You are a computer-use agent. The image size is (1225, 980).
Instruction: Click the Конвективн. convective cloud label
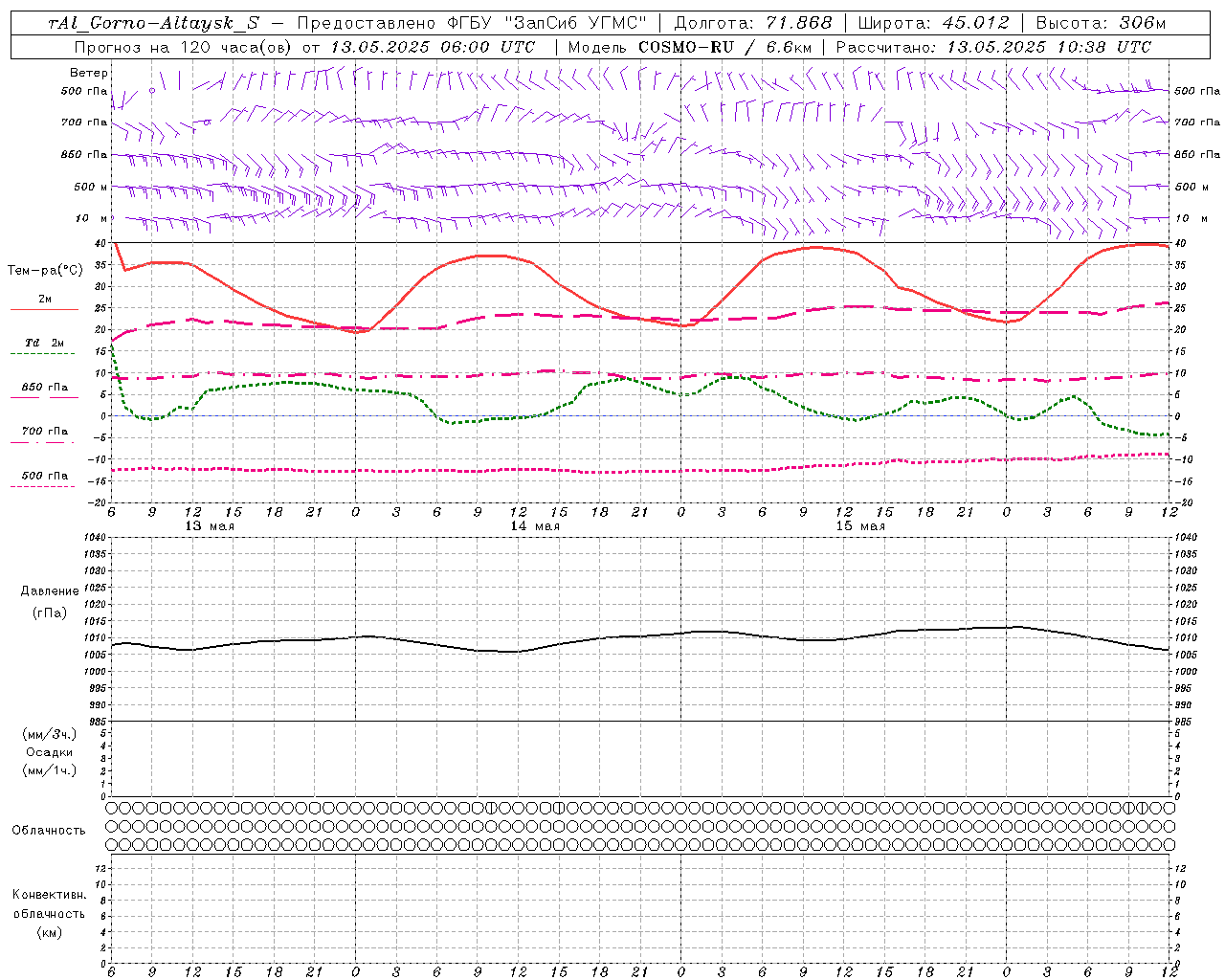point(49,895)
